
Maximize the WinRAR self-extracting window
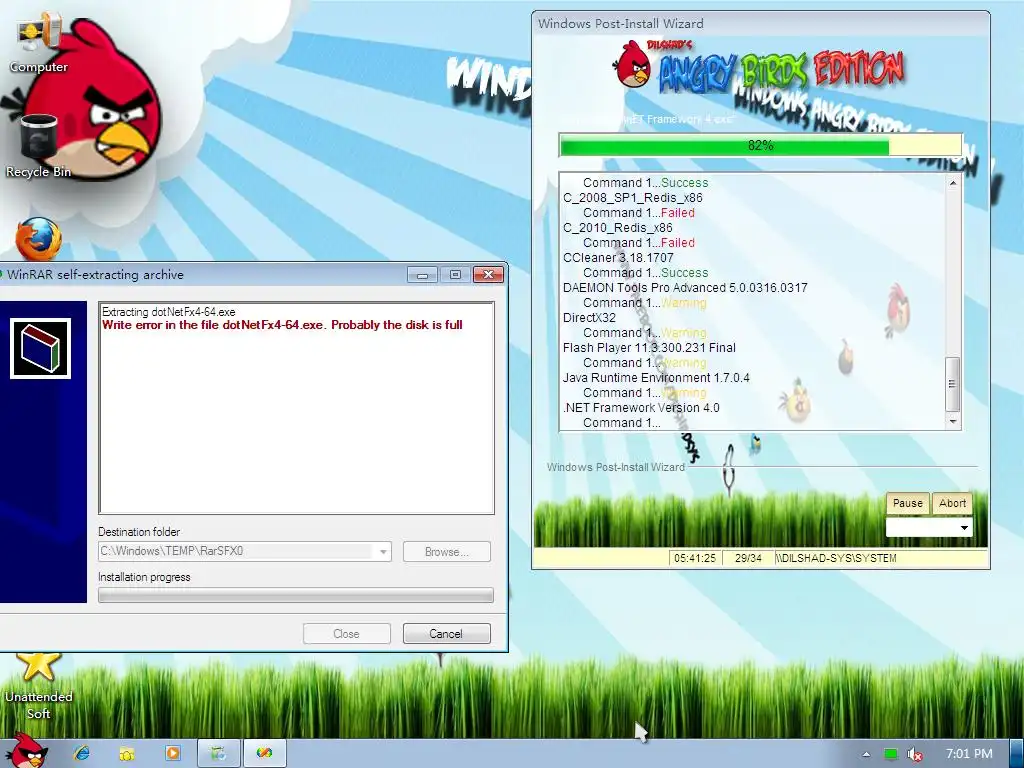click(455, 275)
